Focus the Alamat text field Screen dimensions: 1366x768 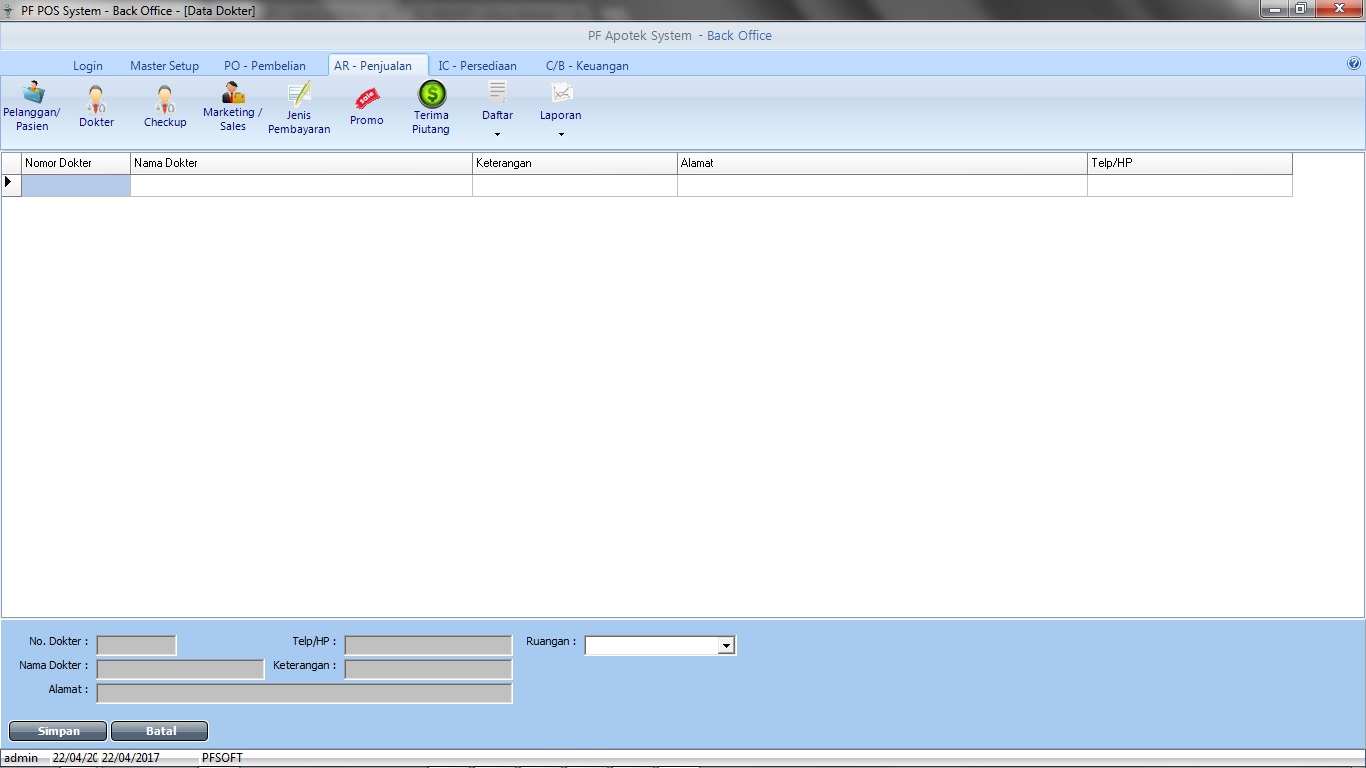tap(304, 693)
